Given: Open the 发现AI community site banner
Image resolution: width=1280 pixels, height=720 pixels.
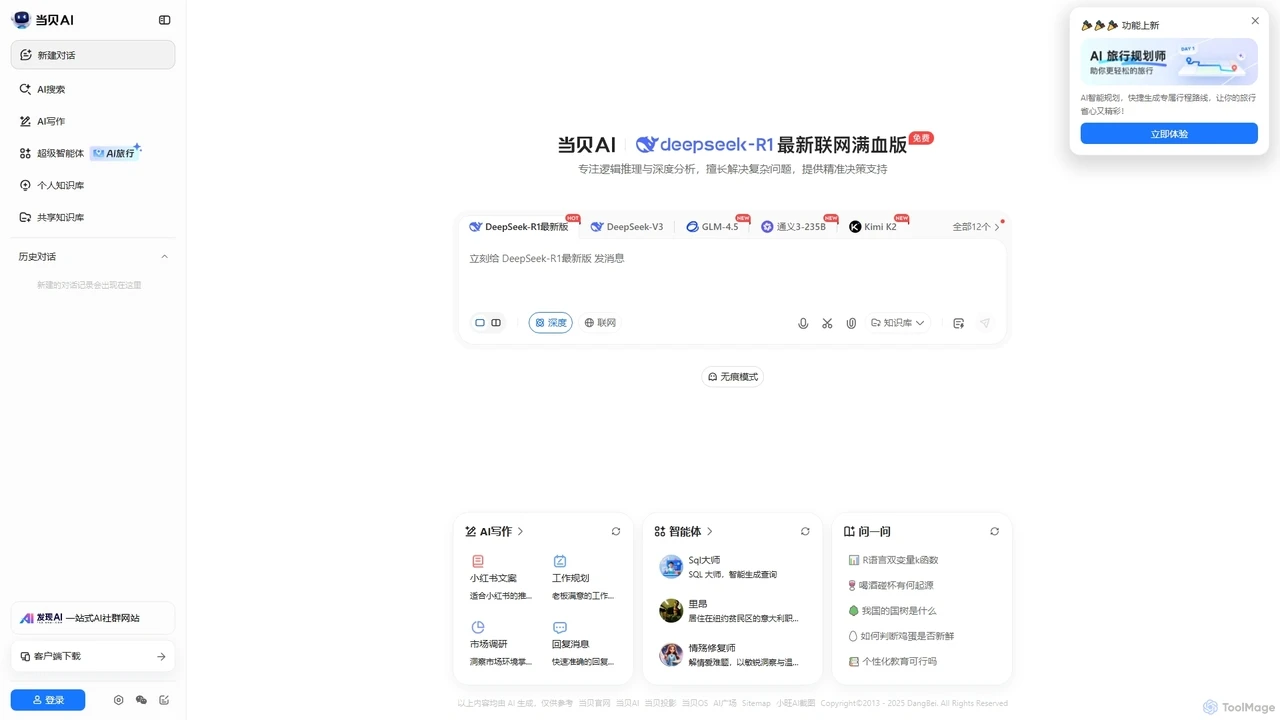Looking at the screenshot, I should pyautogui.click(x=93, y=618).
